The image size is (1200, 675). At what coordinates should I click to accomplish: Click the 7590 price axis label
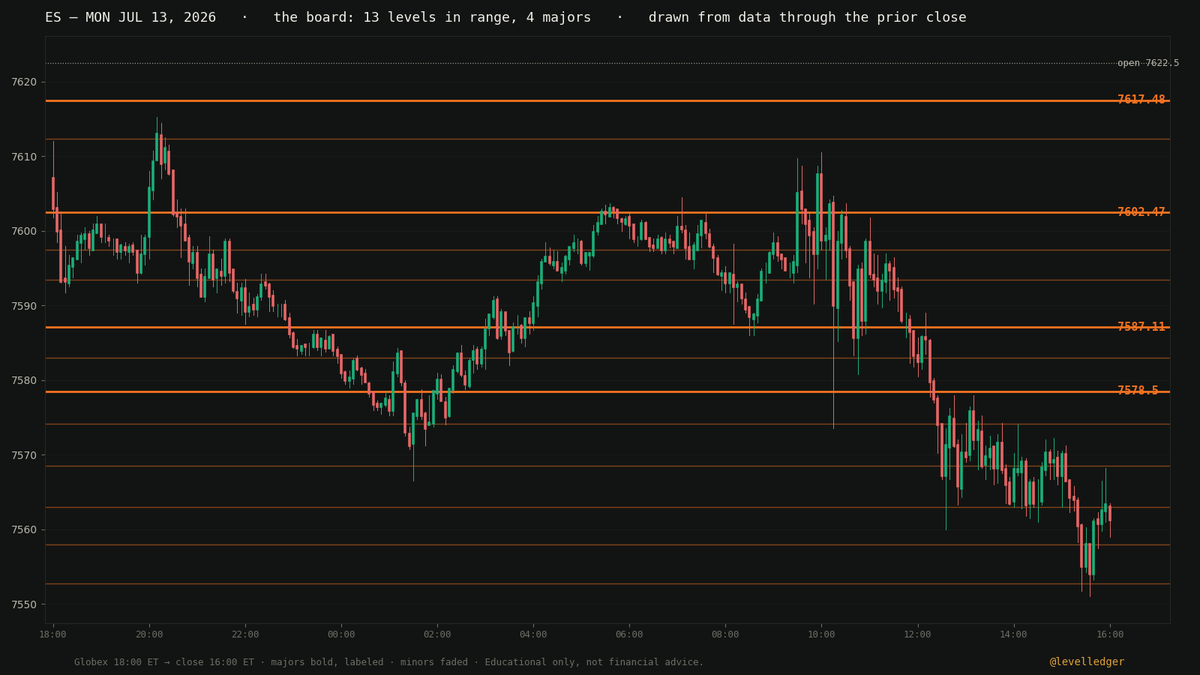click(x=25, y=306)
